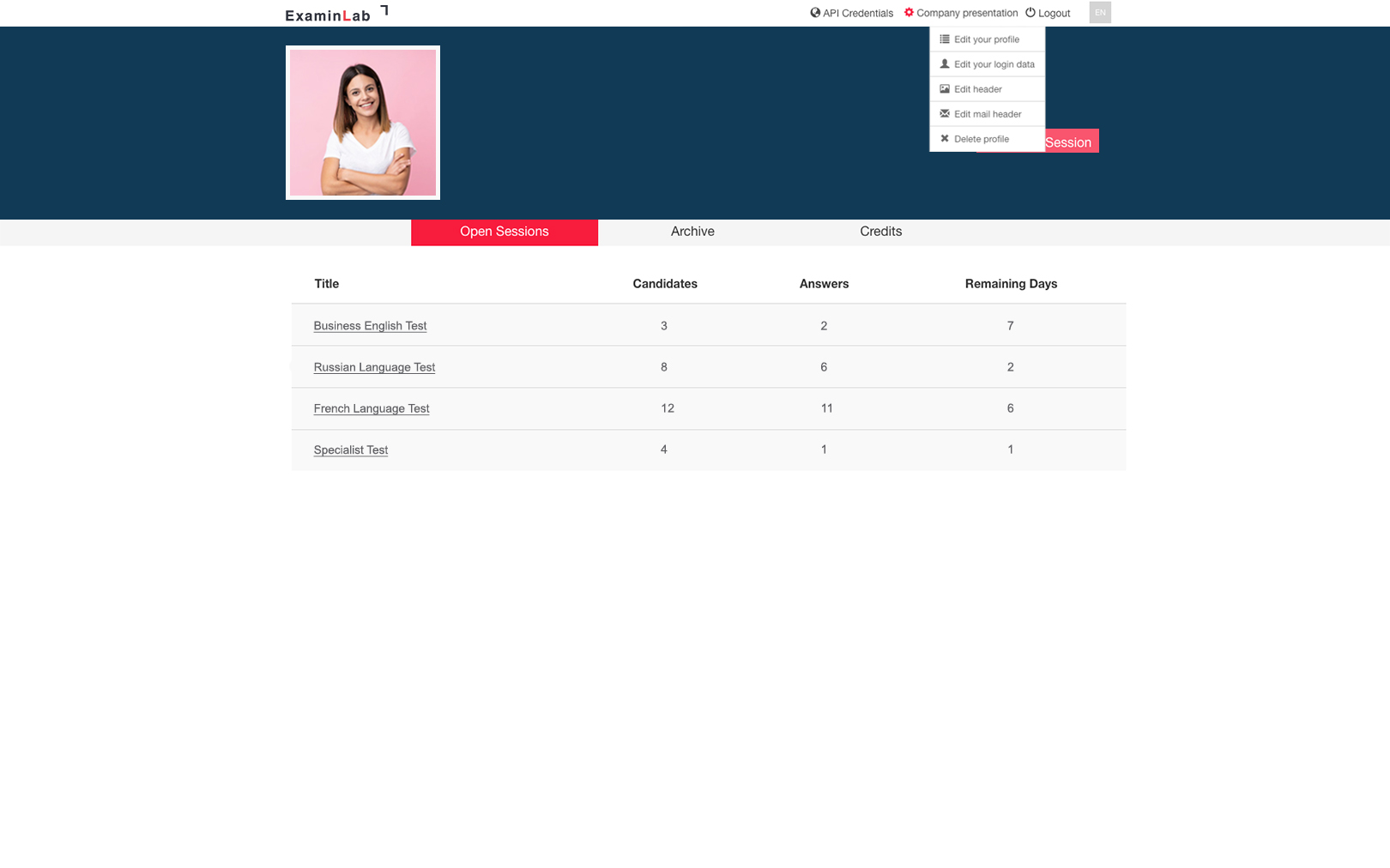The image size is (1390, 868).
Task: Open Business English Test session
Action: point(370,326)
